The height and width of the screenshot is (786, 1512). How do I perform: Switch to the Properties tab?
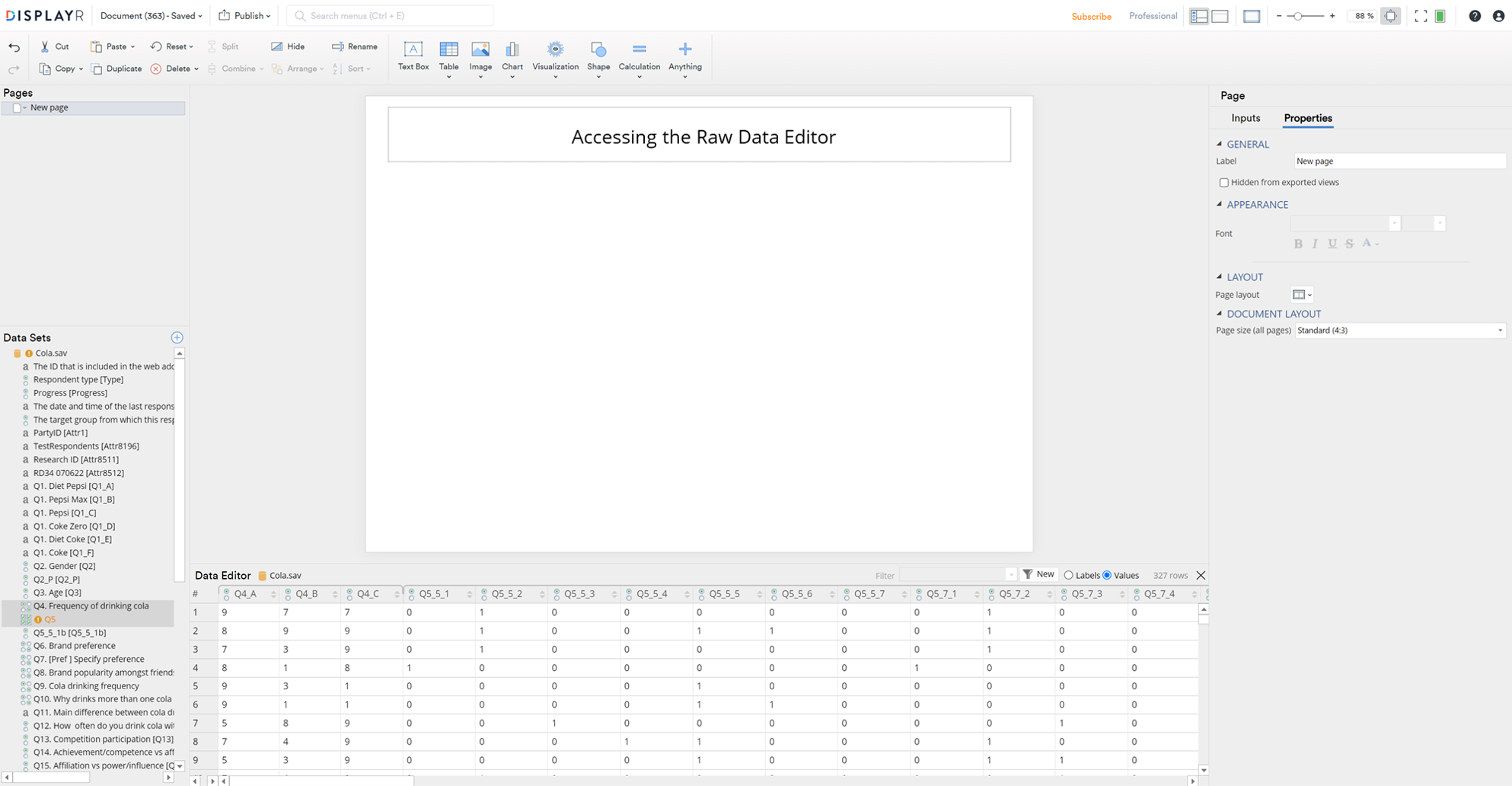[x=1307, y=118]
